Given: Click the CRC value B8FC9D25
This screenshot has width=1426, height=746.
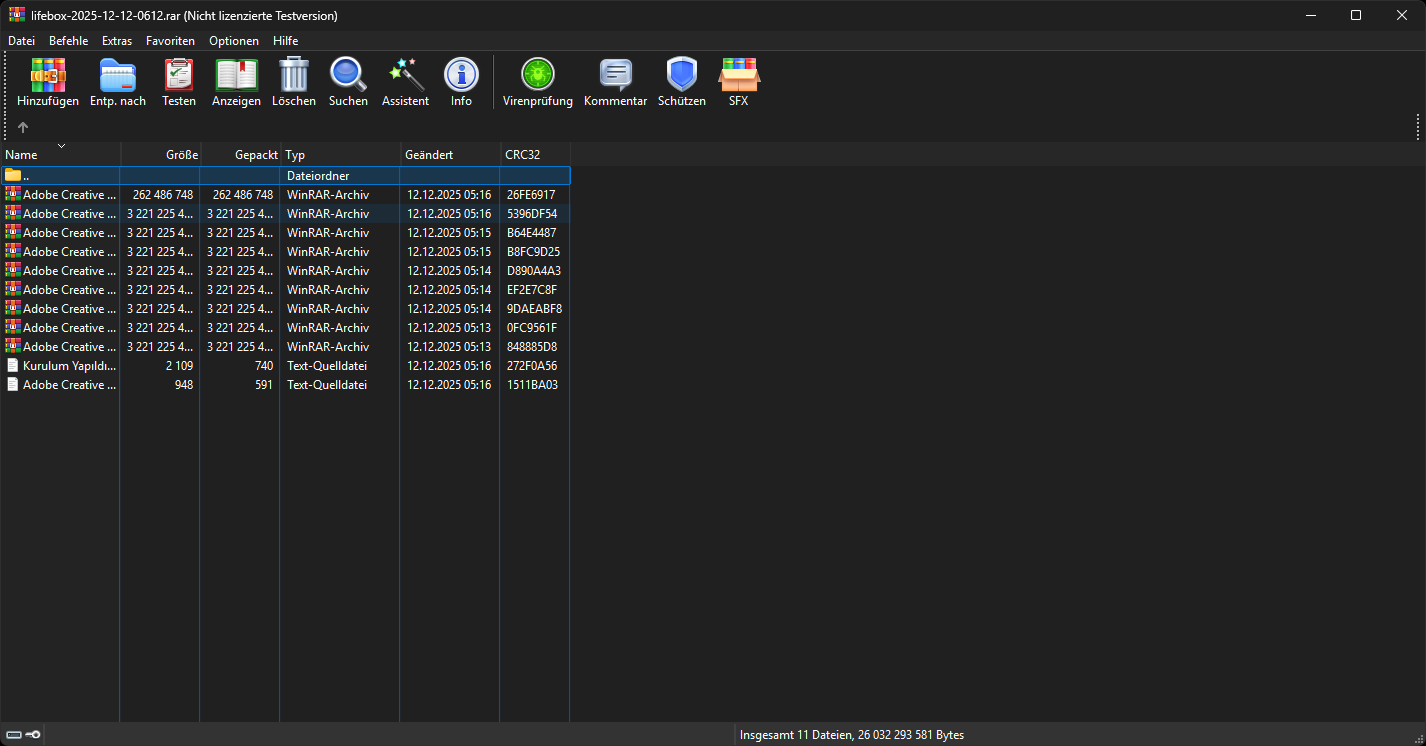Looking at the screenshot, I should click(x=533, y=252).
